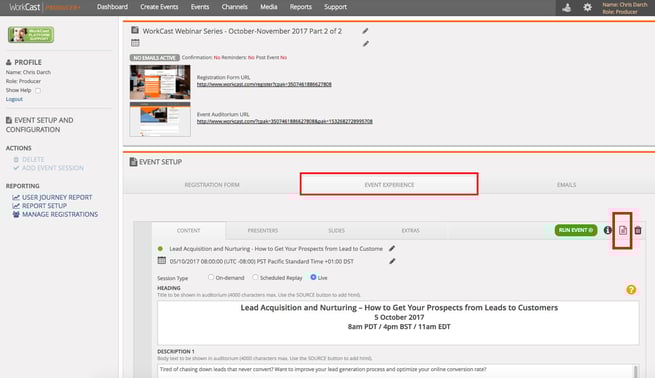Open the Create Events menu

click(x=159, y=7)
